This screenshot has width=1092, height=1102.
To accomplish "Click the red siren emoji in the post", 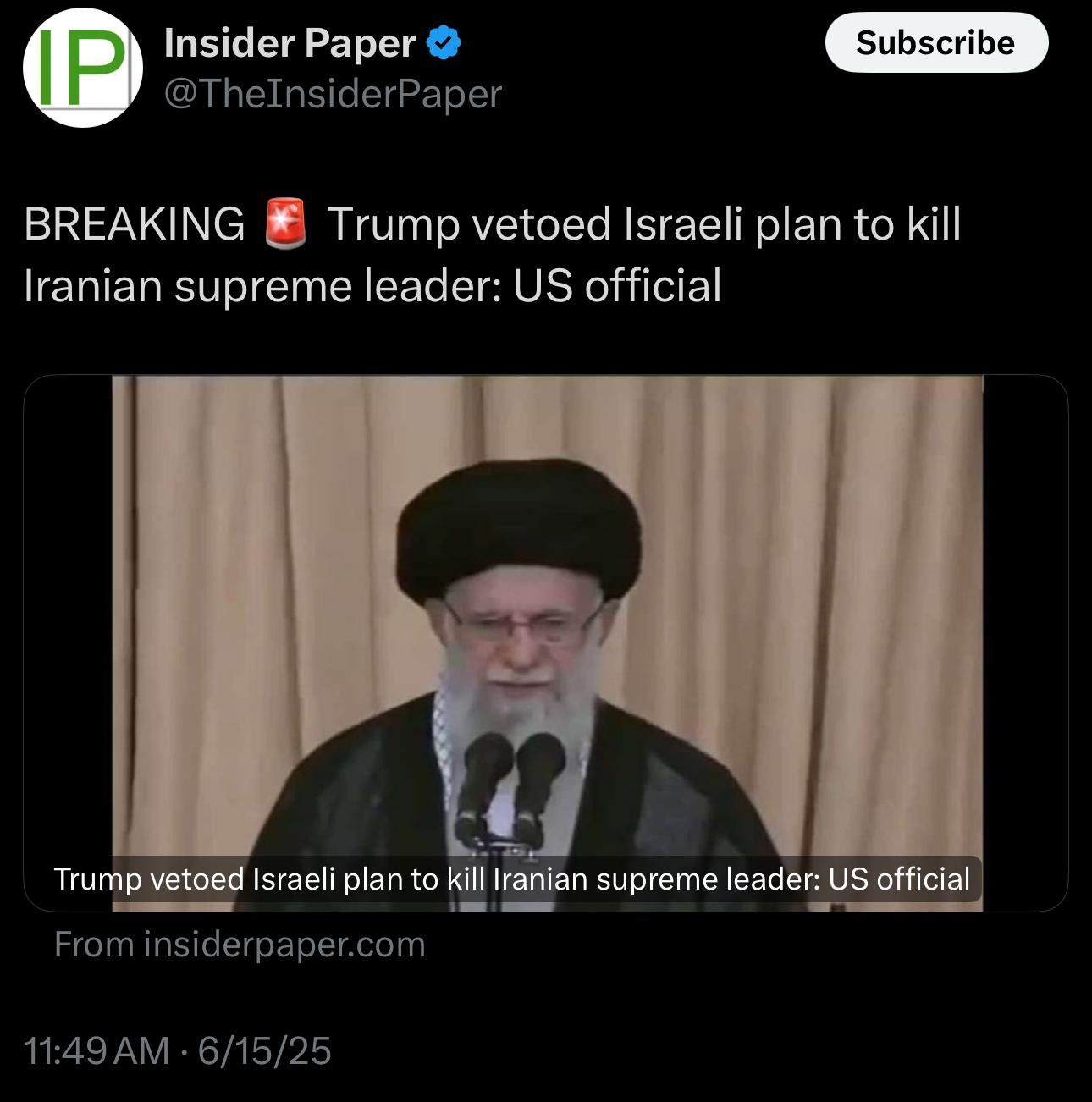I will (x=285, y=224).
